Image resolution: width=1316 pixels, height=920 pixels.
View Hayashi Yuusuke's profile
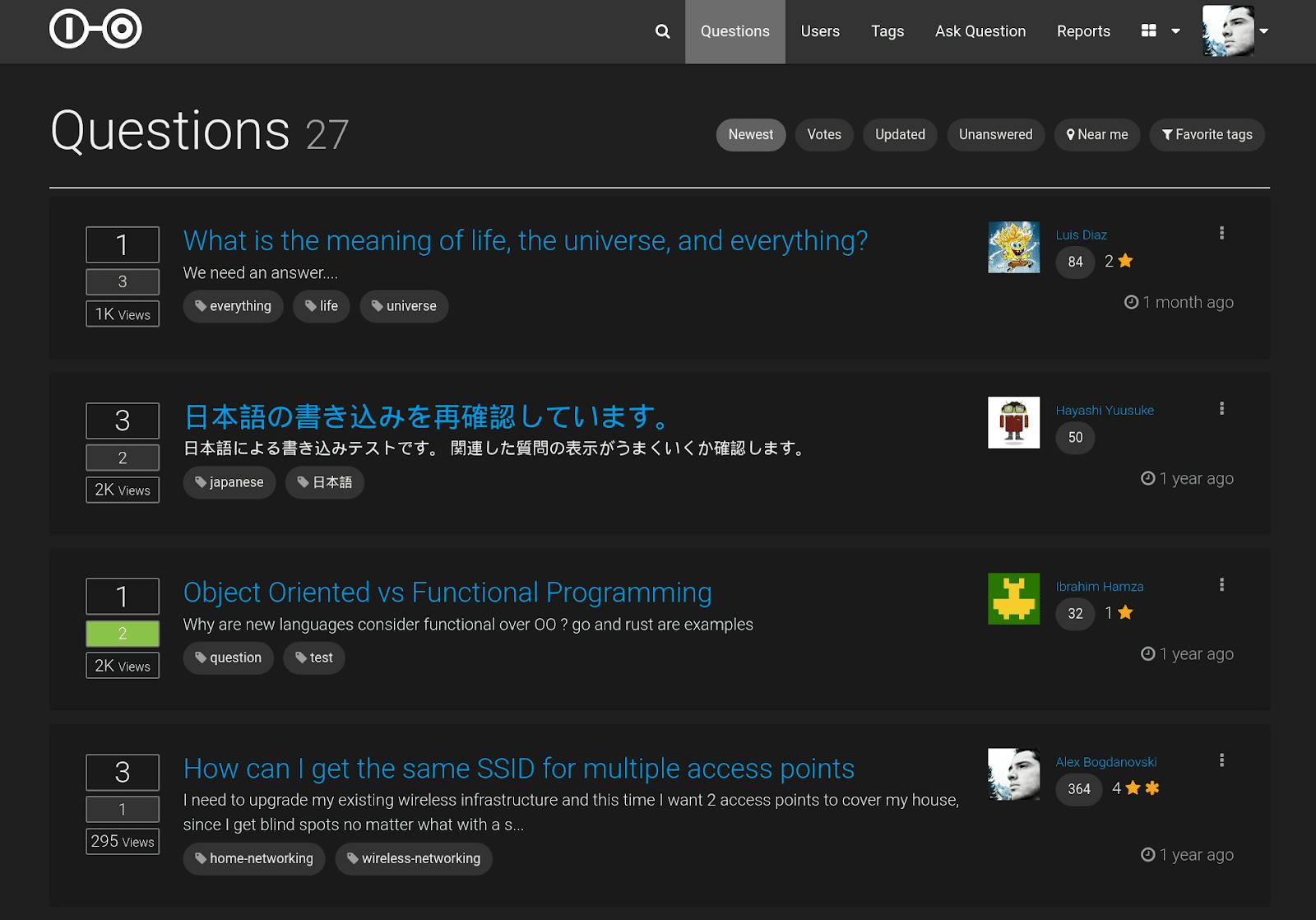click(x=1105, y=410)
